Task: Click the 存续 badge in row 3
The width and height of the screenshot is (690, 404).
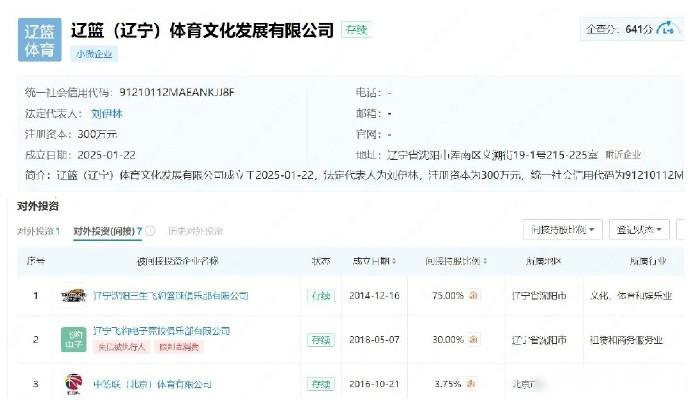Action: [x=321, y=384]
